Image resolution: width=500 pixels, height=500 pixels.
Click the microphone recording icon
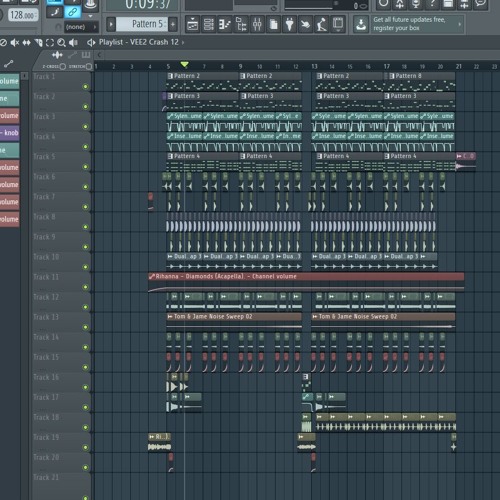pos(416,4)
